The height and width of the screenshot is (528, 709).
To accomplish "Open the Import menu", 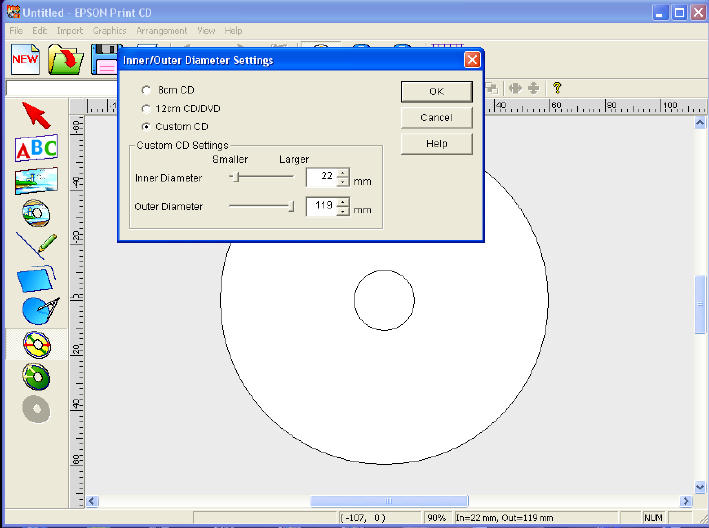I will (70, 31).
